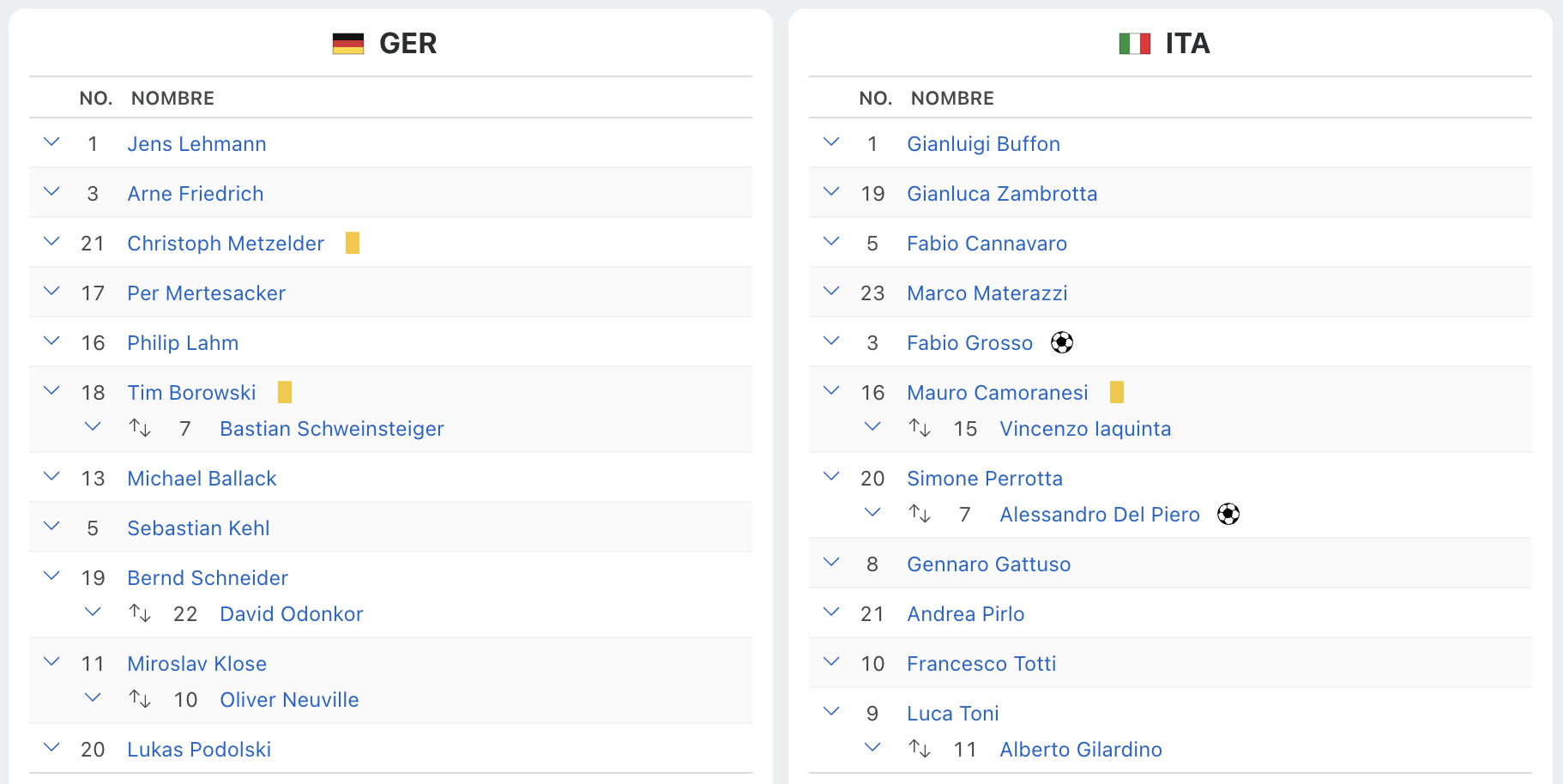
Task: Expand Gianluigi Buffon's row details
Action: pyautogui.click(x=831, y=142)
